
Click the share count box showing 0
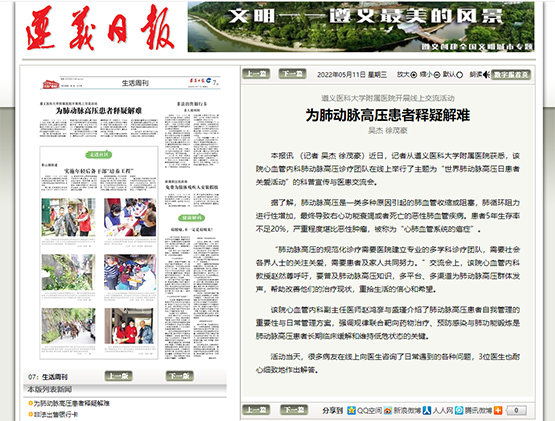point(516,410)
